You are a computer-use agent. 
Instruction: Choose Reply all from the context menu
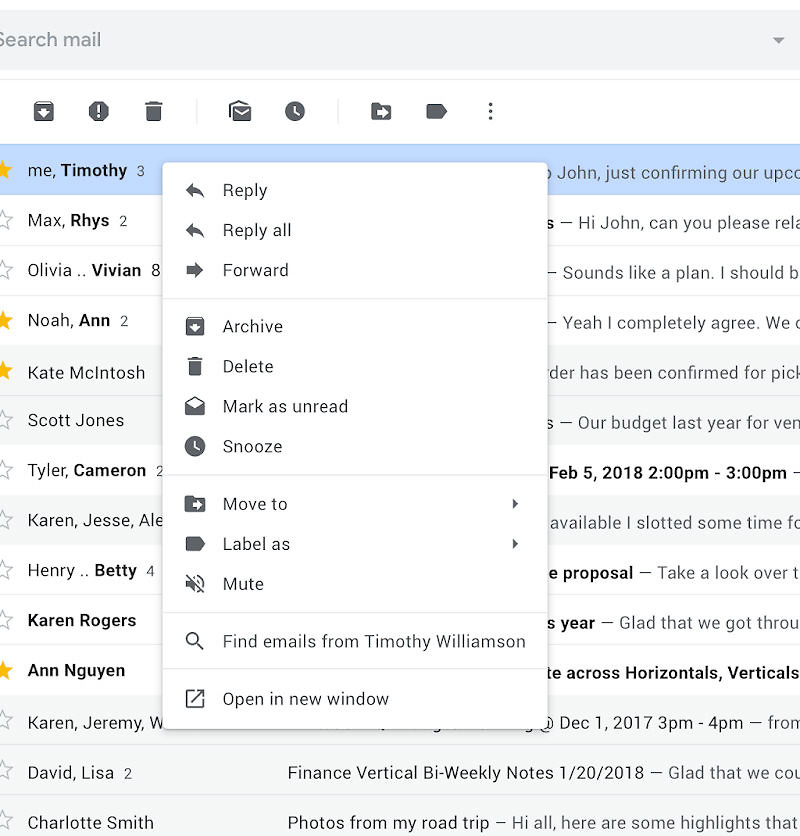tap(257, 230)
